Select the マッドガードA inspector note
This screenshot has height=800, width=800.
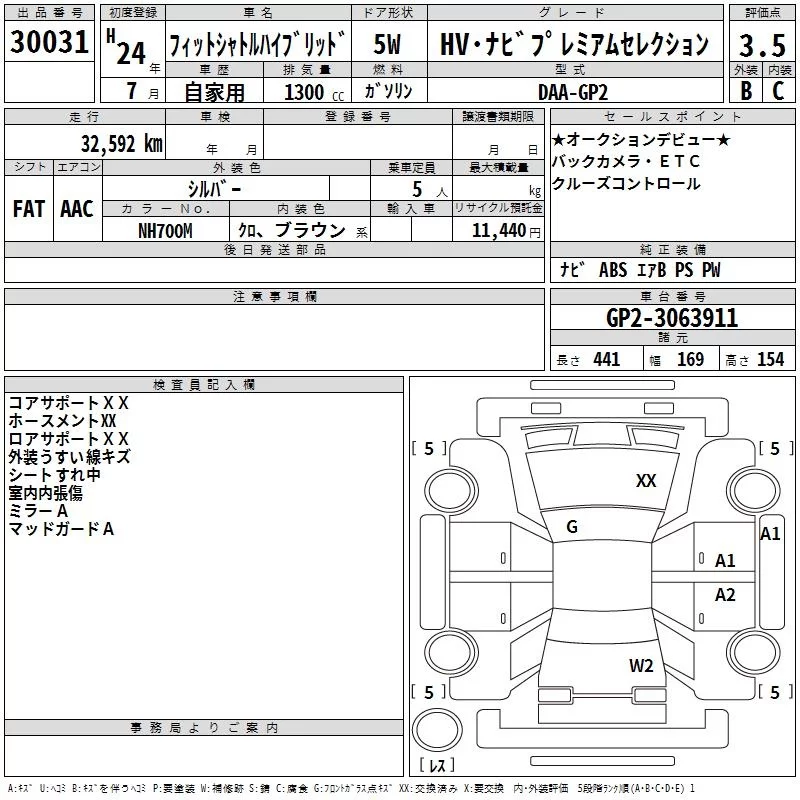pos(61,529)
